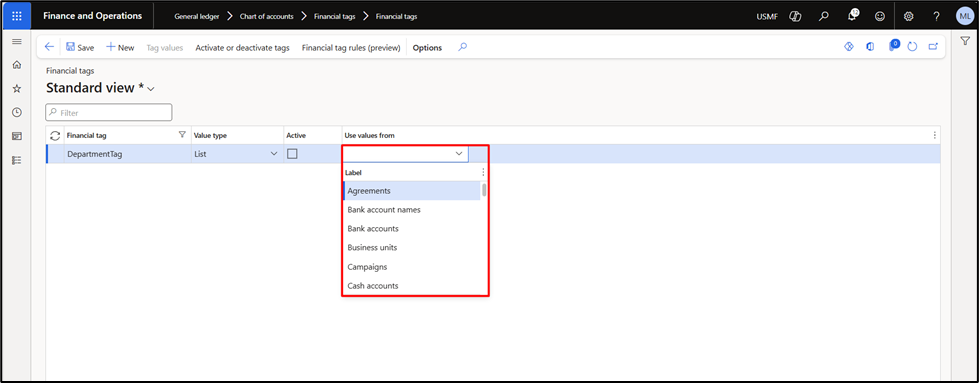This screenshot has width=979, height=383.
Task: Open Recent clock icon in sidebar
Action: [17, 112]
